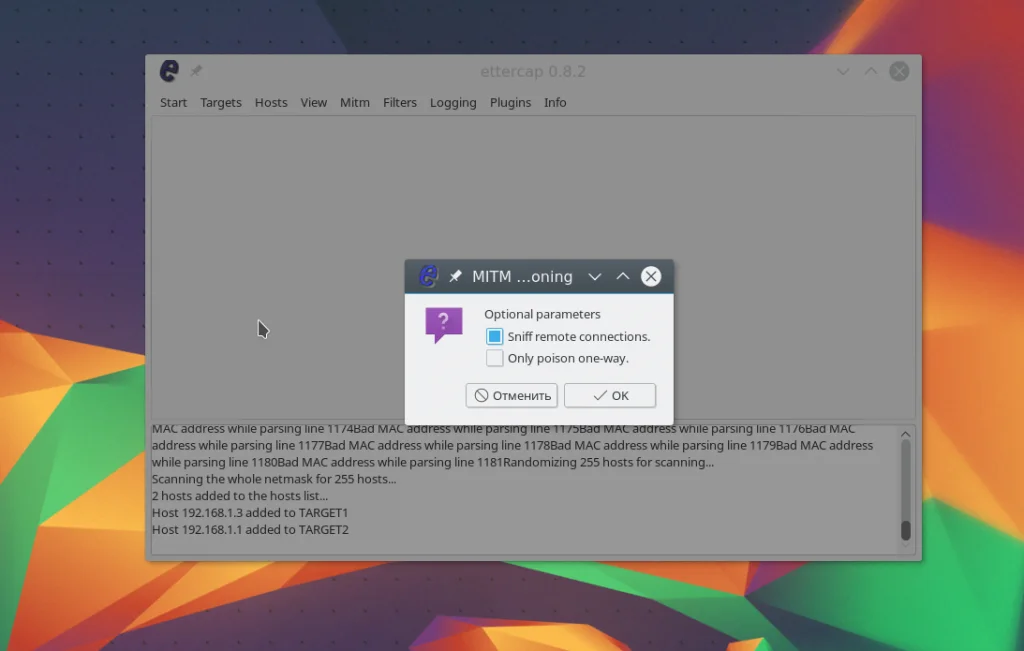Screen dimensions: 1024x651
Task: Click log line '2 hosts added to the hosts list...'
Action: point(240,496)
